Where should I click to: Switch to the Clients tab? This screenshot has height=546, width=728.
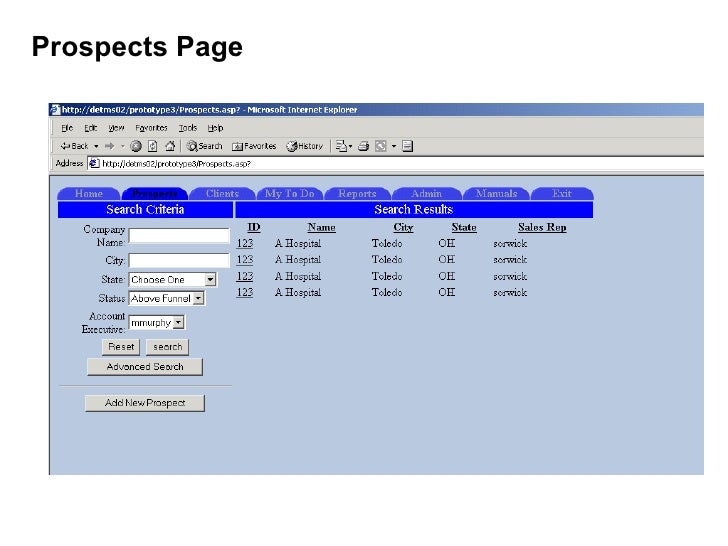tap(222, 194)
